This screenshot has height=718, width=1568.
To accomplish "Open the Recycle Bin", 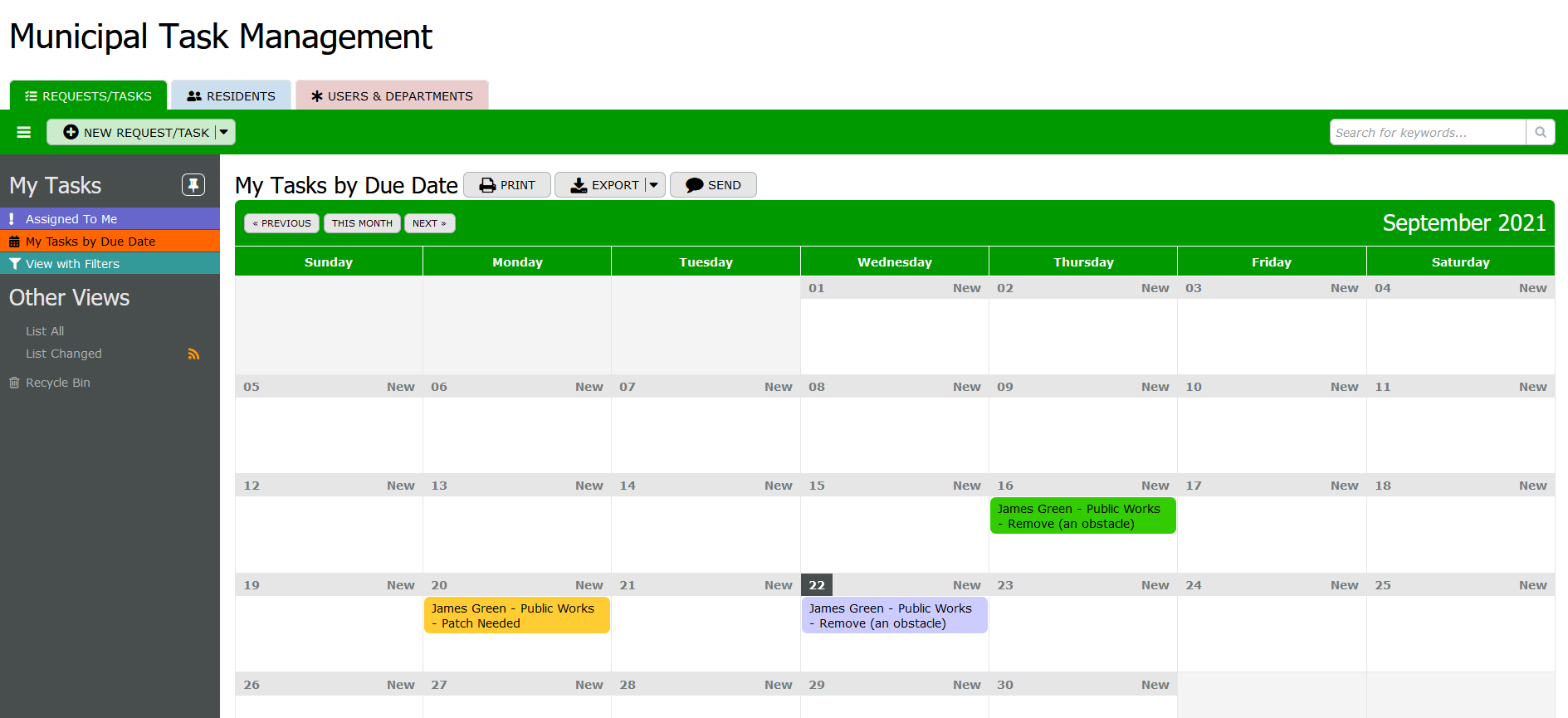I will tap(57, 383).
